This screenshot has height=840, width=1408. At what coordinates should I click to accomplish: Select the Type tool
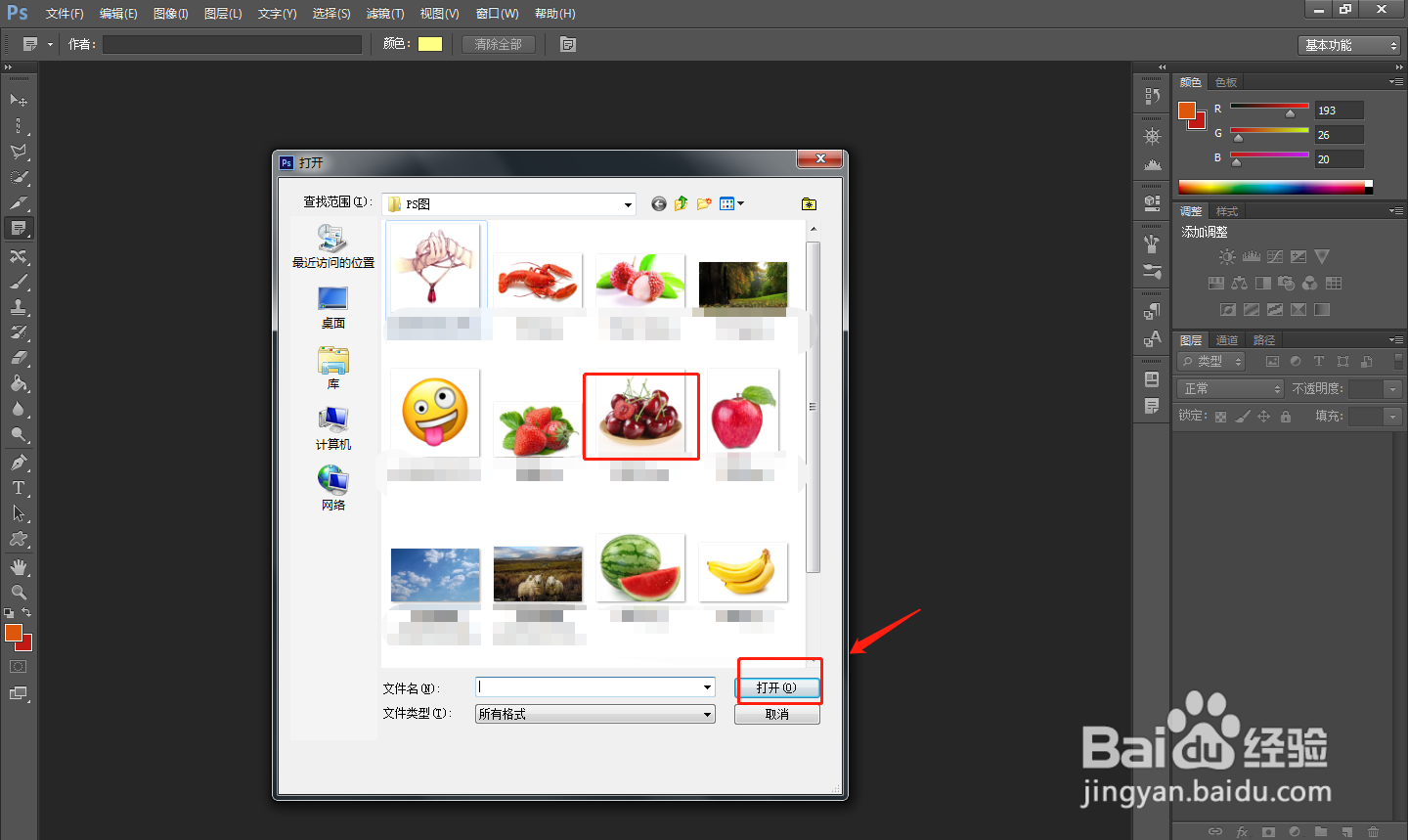18,487
